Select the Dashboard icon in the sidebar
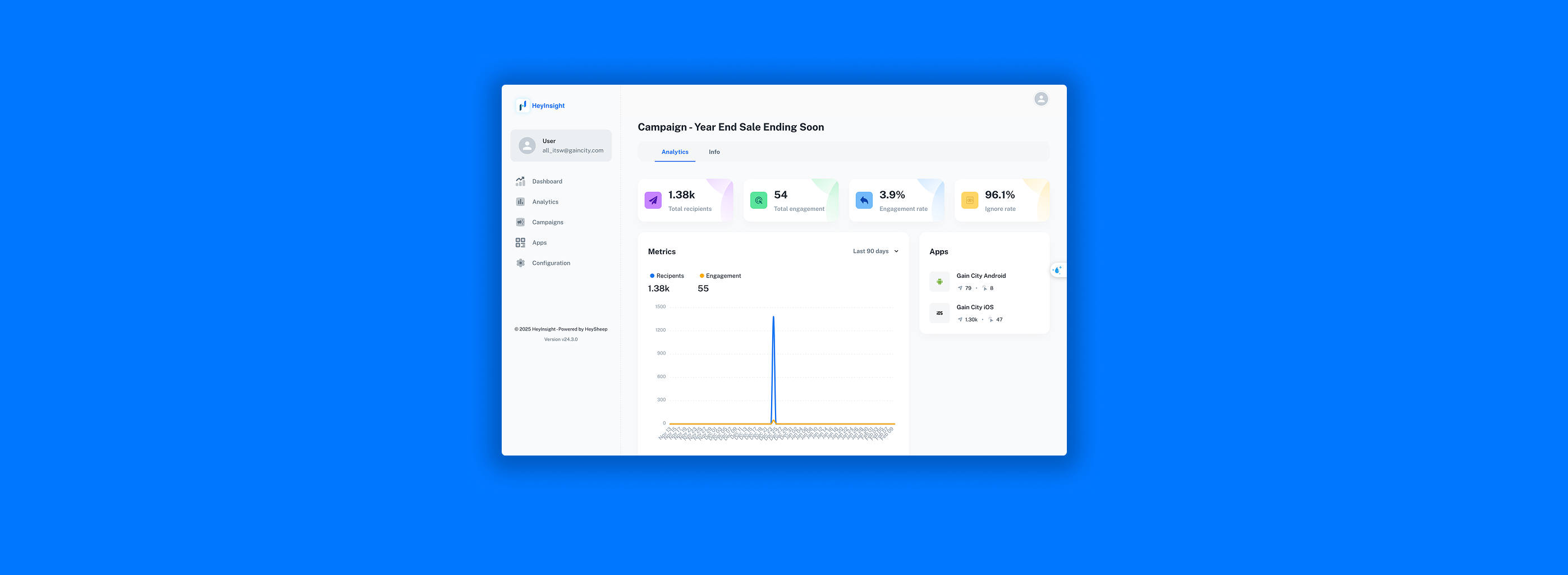The image size is (1568, 575). (x=521, y=181)
